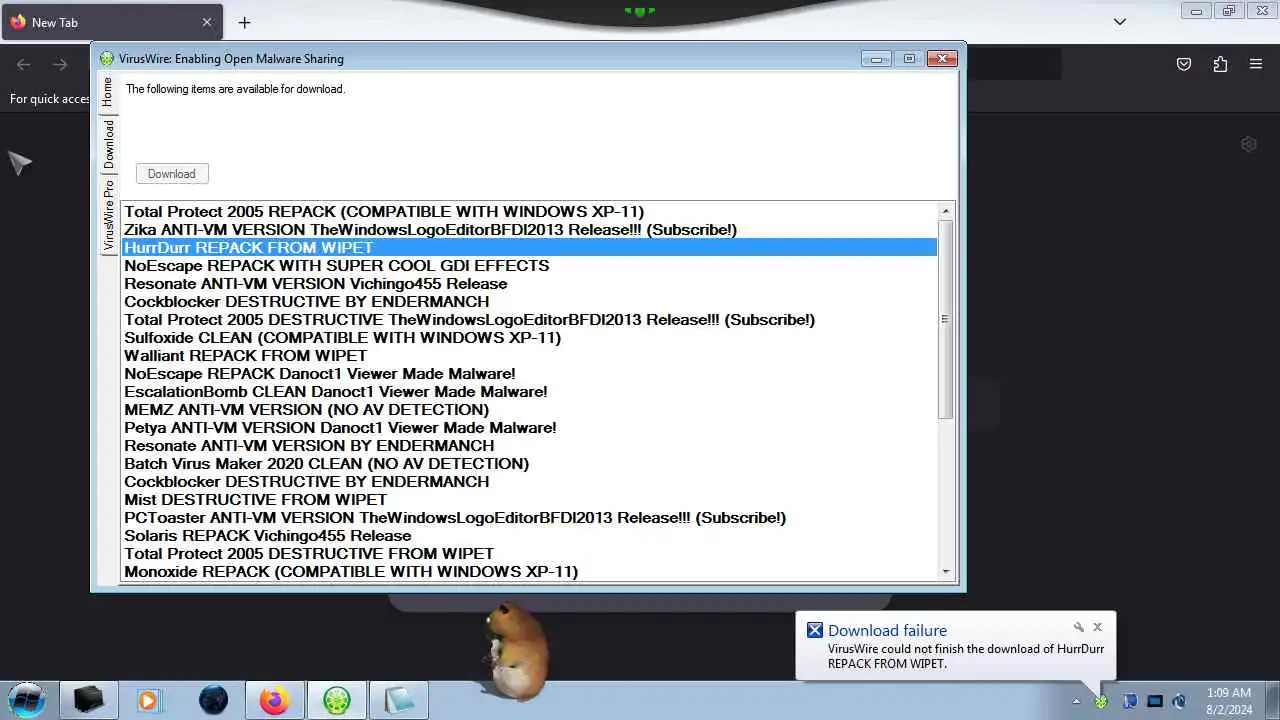Click the new tab page personalize gear

point(1248,144)
